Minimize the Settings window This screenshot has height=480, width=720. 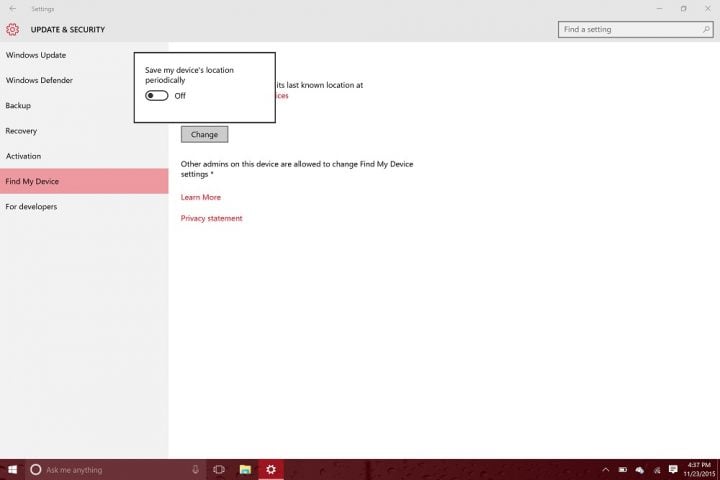(659, 9)
